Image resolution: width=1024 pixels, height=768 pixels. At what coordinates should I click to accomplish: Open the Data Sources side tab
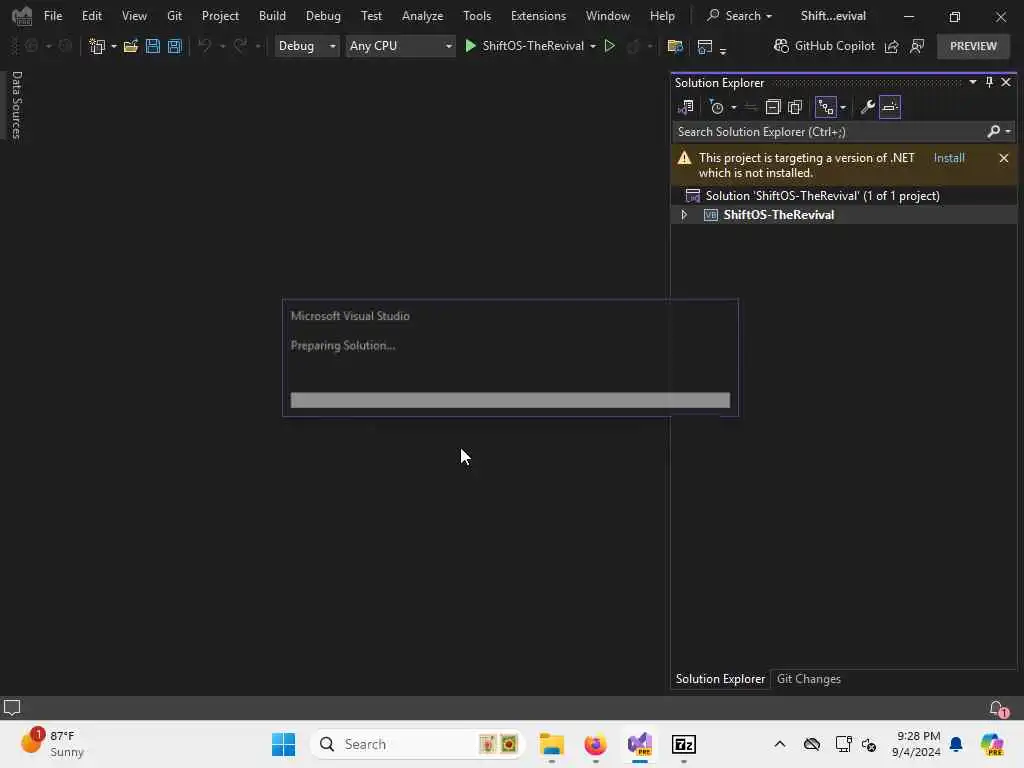tap(17, 105)
